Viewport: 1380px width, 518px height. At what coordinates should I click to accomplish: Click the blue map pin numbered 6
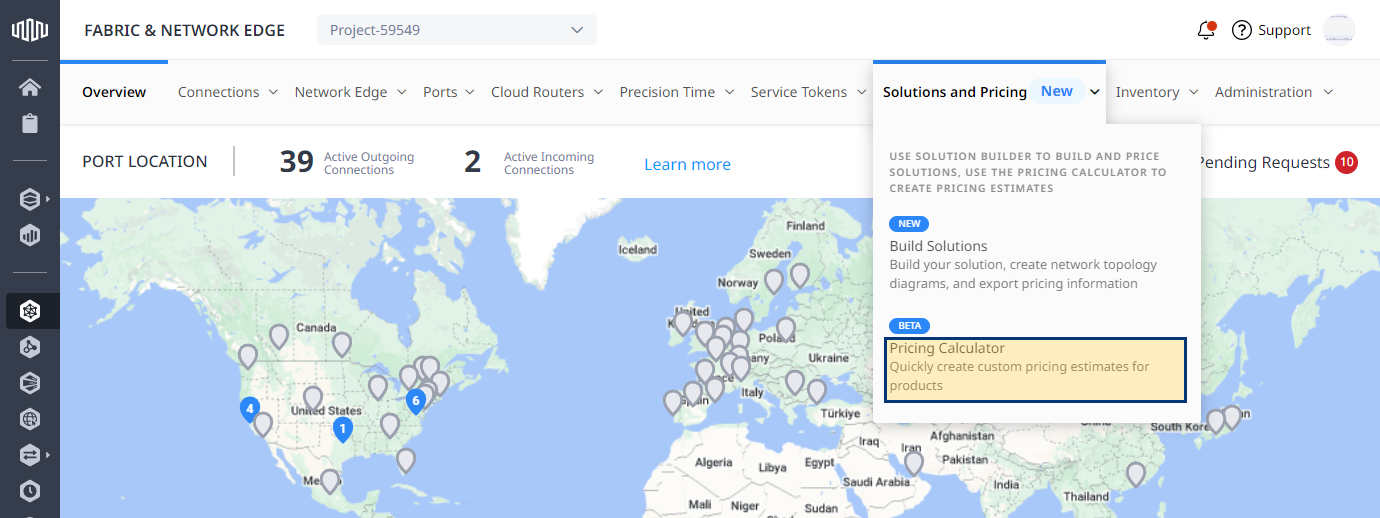pos(416,401)
